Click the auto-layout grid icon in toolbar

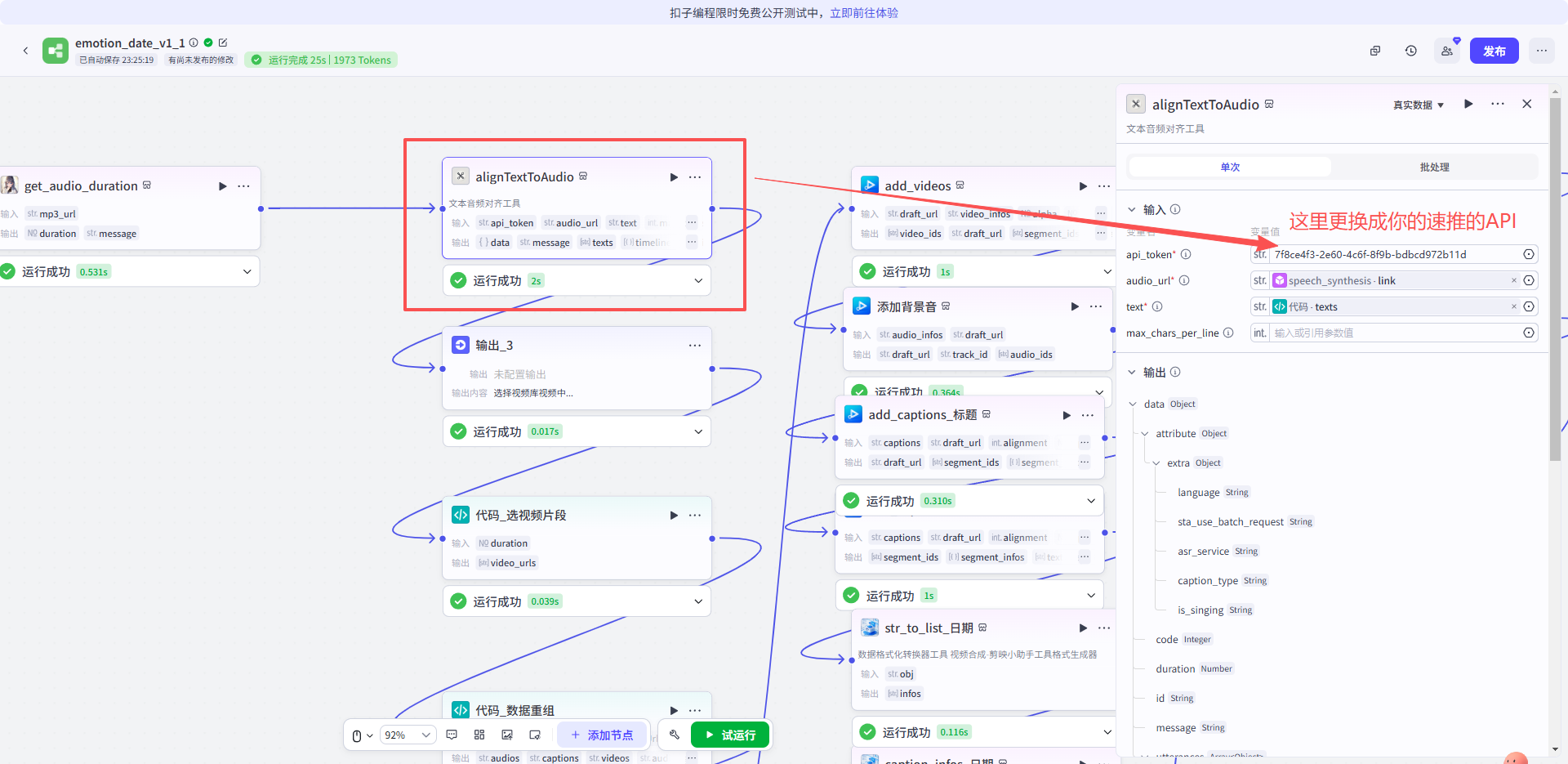point(479,735)
